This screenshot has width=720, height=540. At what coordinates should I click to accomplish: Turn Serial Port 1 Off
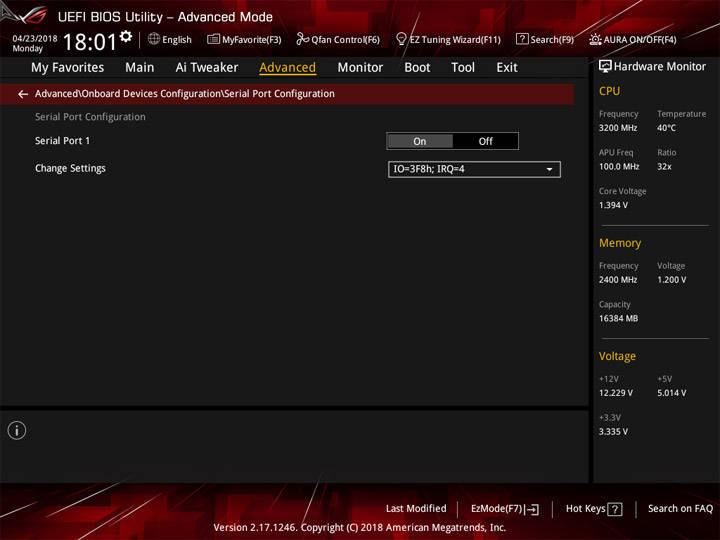[x=485, y=141]
